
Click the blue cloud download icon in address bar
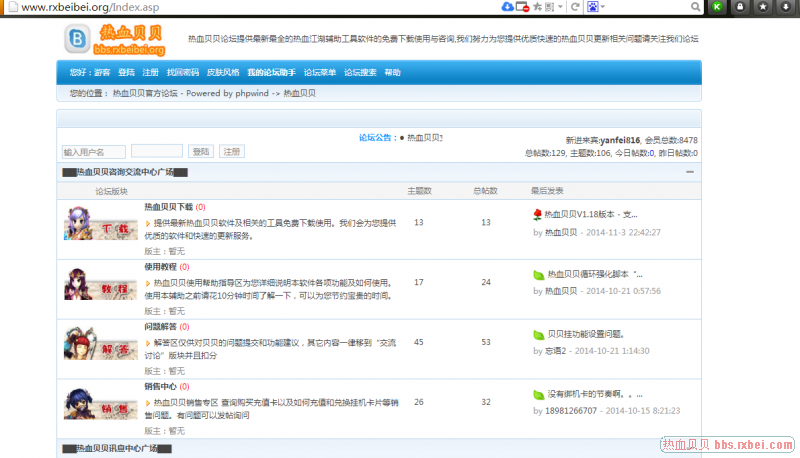click(508, 7)
